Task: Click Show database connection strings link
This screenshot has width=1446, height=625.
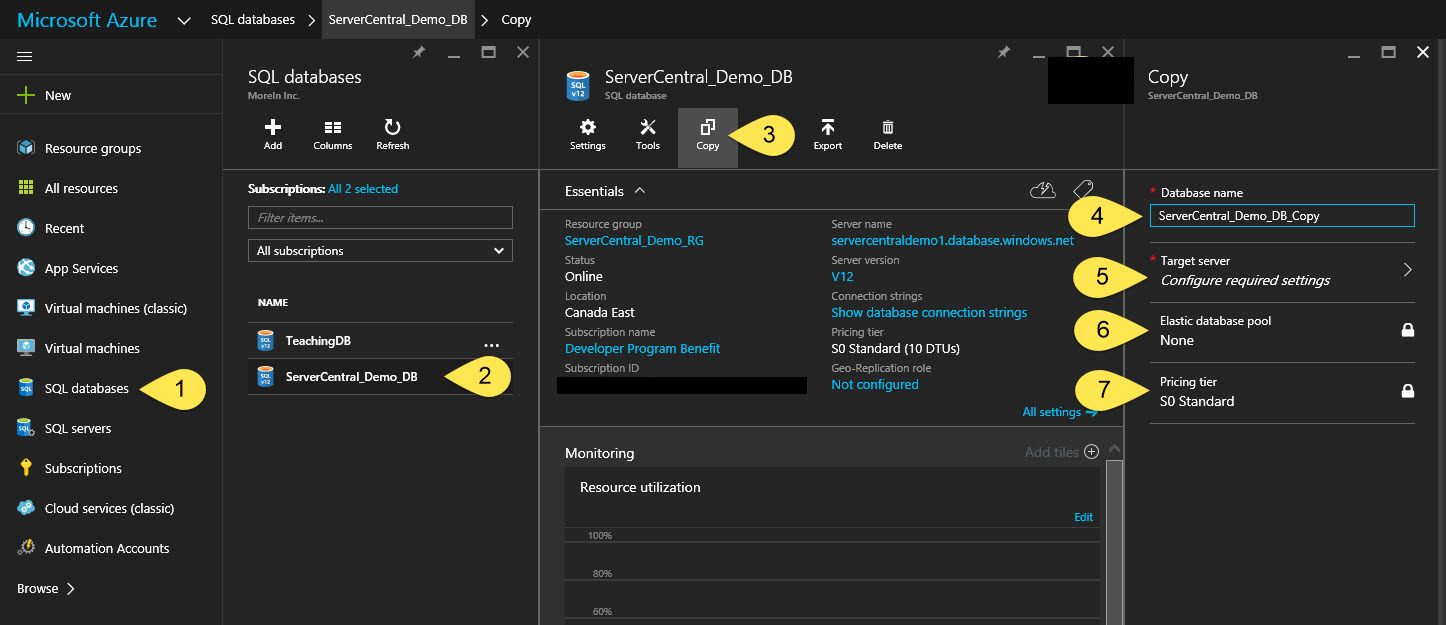Action: (929, 313)
